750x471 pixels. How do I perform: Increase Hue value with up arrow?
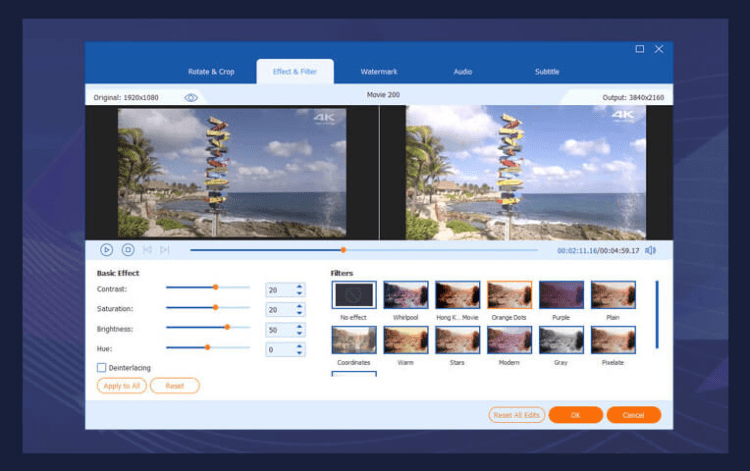pos(299,346)
